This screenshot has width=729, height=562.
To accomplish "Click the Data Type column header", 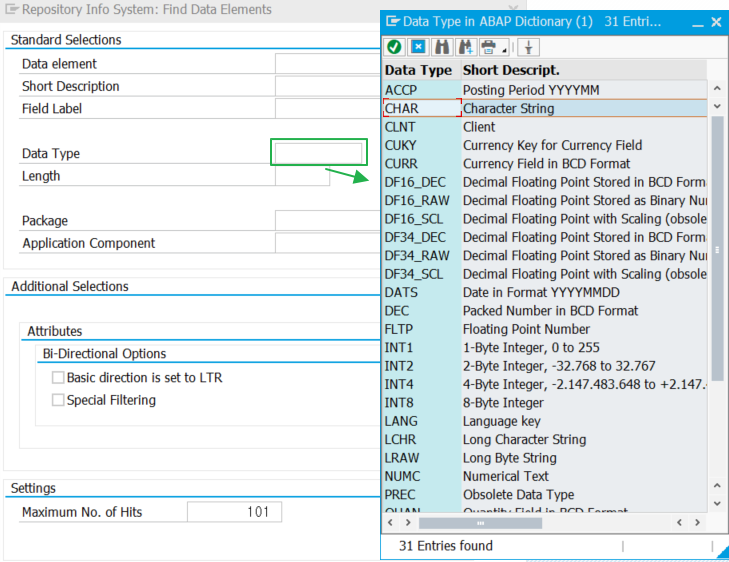I will point(418,70).
